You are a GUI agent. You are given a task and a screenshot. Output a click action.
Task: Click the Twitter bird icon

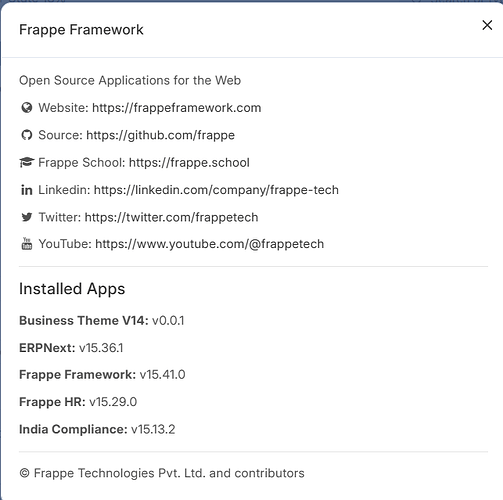click(x=27, y=217)
